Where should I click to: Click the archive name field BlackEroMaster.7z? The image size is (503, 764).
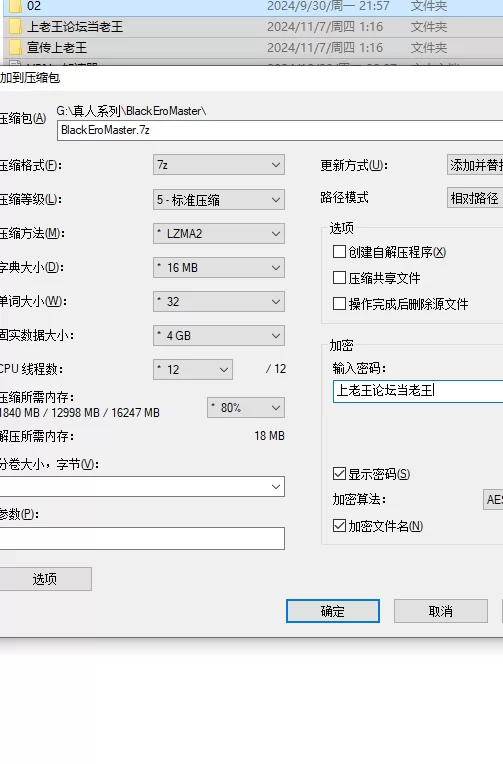click(x=280, y=131)
